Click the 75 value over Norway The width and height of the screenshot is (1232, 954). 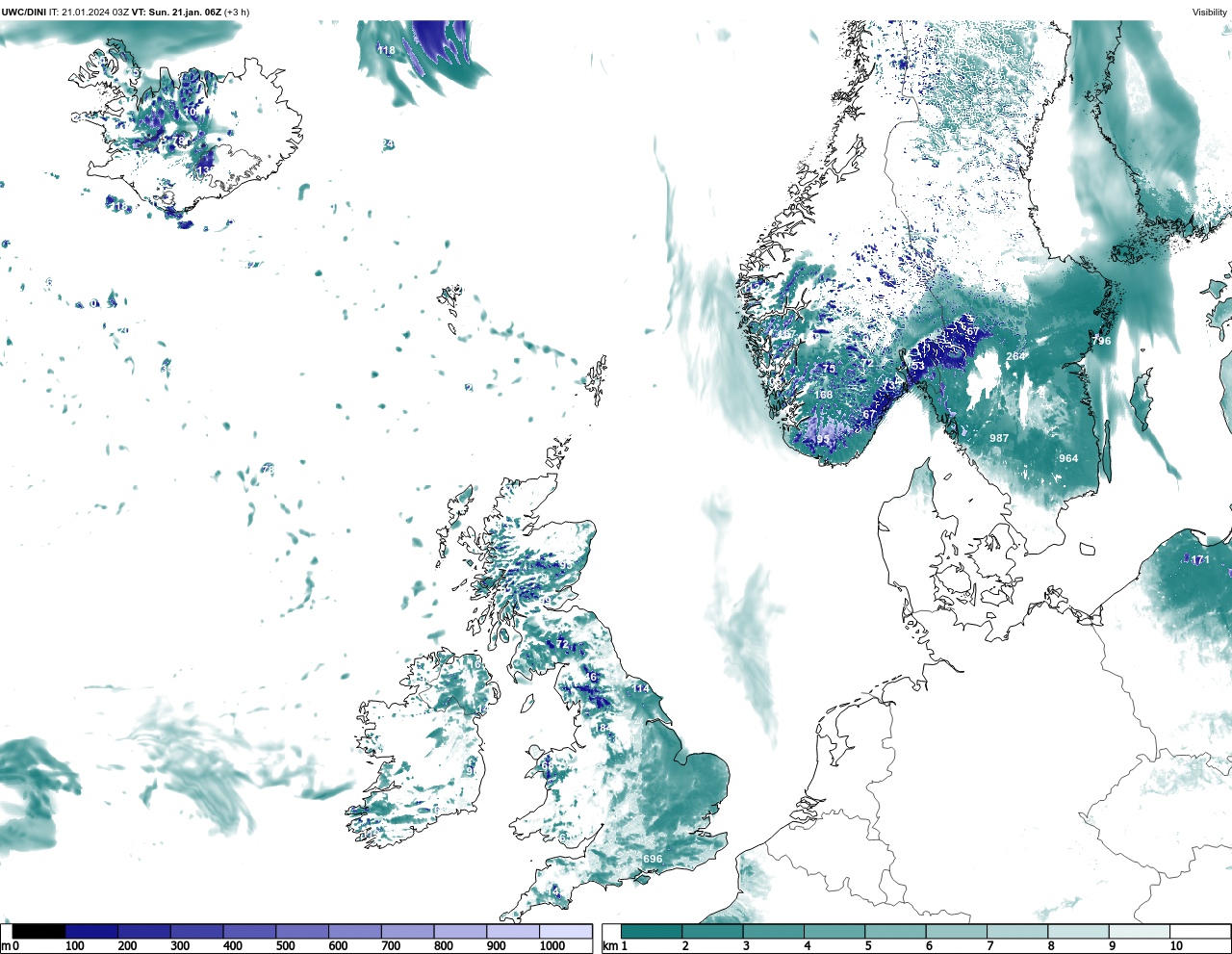(829, 369)
